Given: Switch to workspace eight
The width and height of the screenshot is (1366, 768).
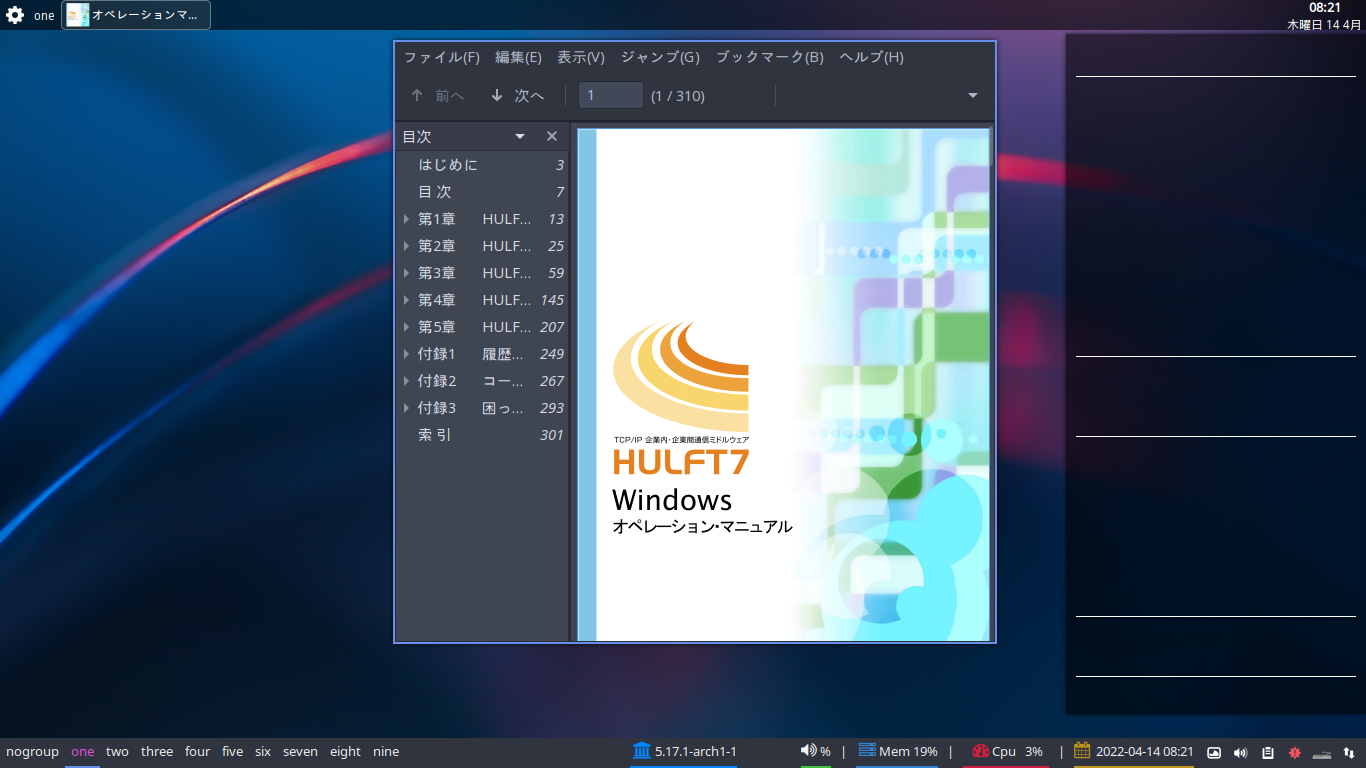Looking at the screenshot, I should click(345, 751).
